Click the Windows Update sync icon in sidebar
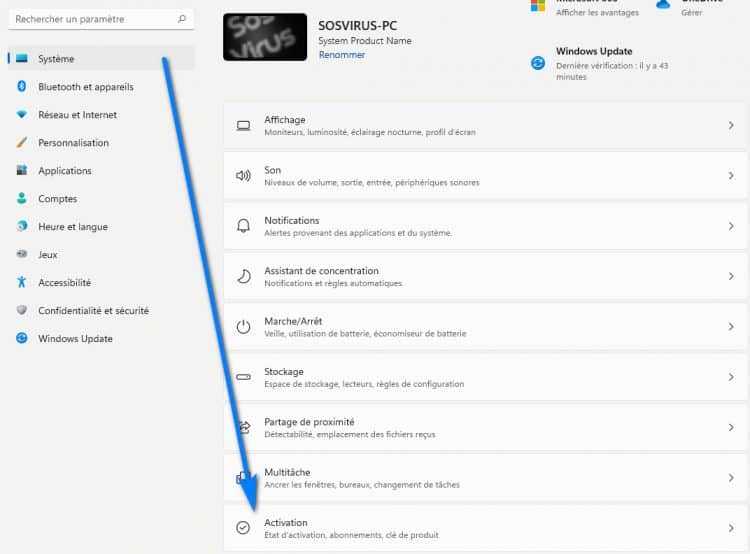Screen dimensions: 750x554 pyautogui.click(x=21, y=339)
